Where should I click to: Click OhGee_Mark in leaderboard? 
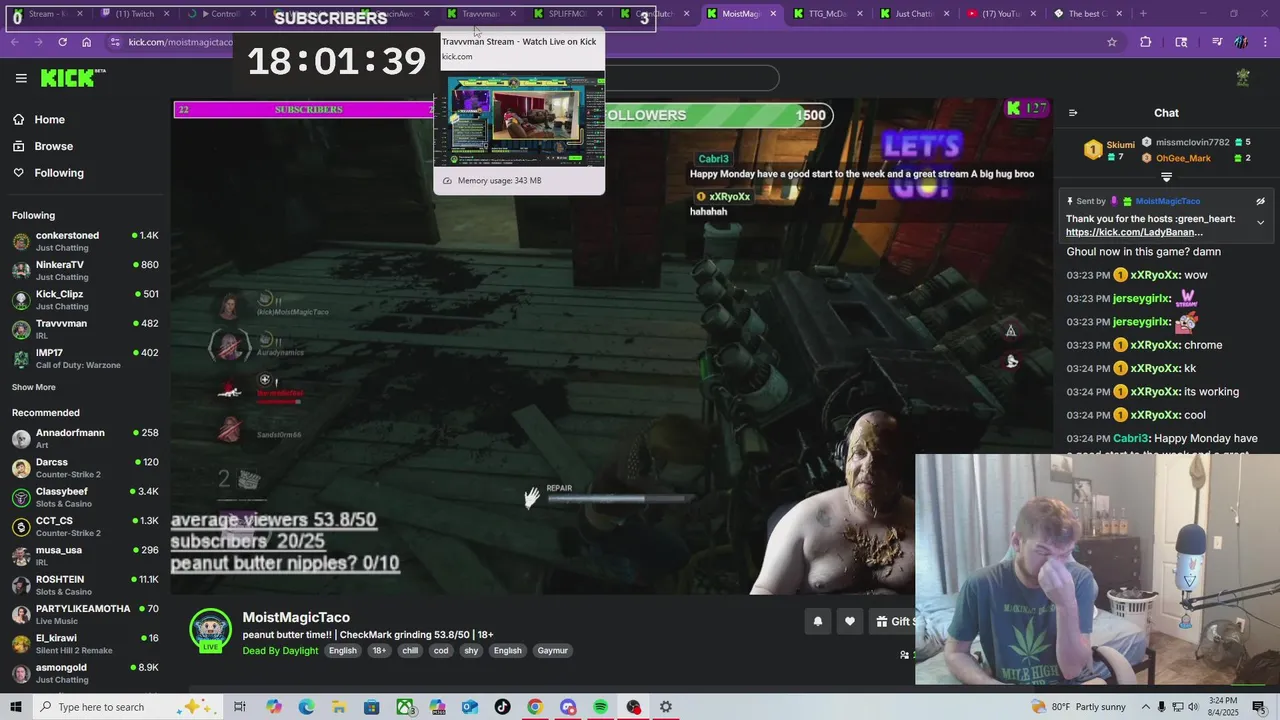pyautogui.click(x=1183, y=158)
